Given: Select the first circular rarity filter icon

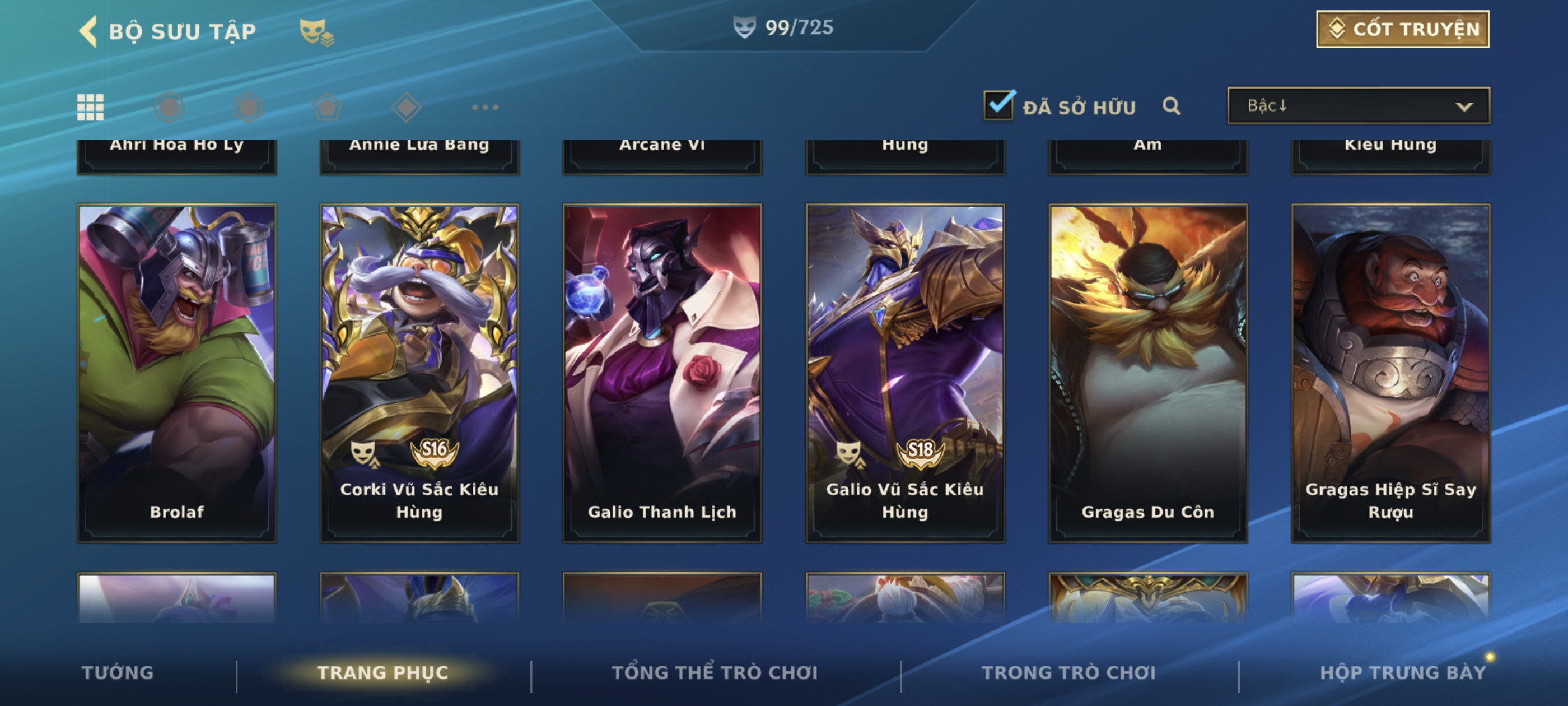Looking at the screenshot, I should 169,107.
